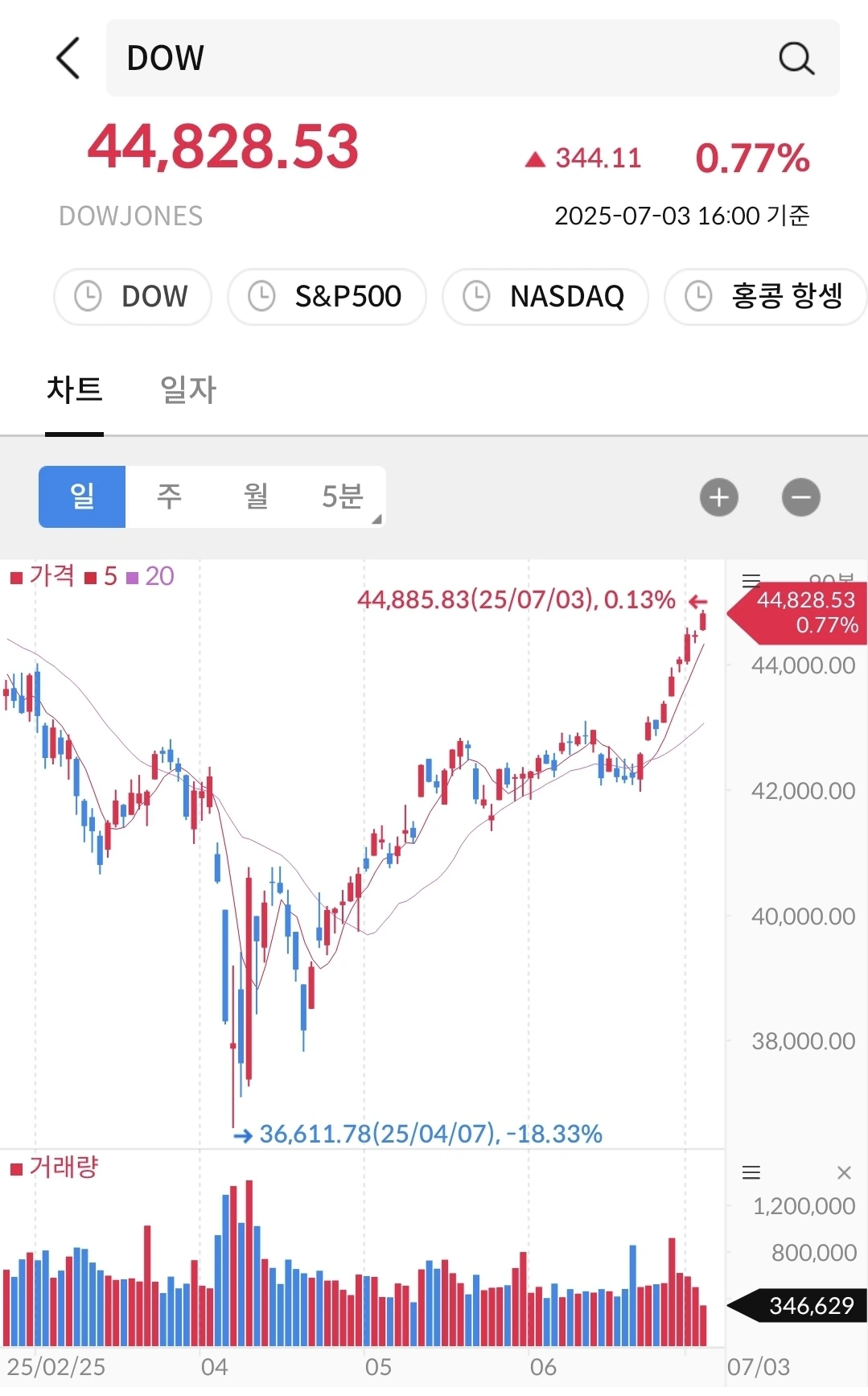Select the 홍콩 항셍 chip
868x1396 pixels.
pos(765,296)
